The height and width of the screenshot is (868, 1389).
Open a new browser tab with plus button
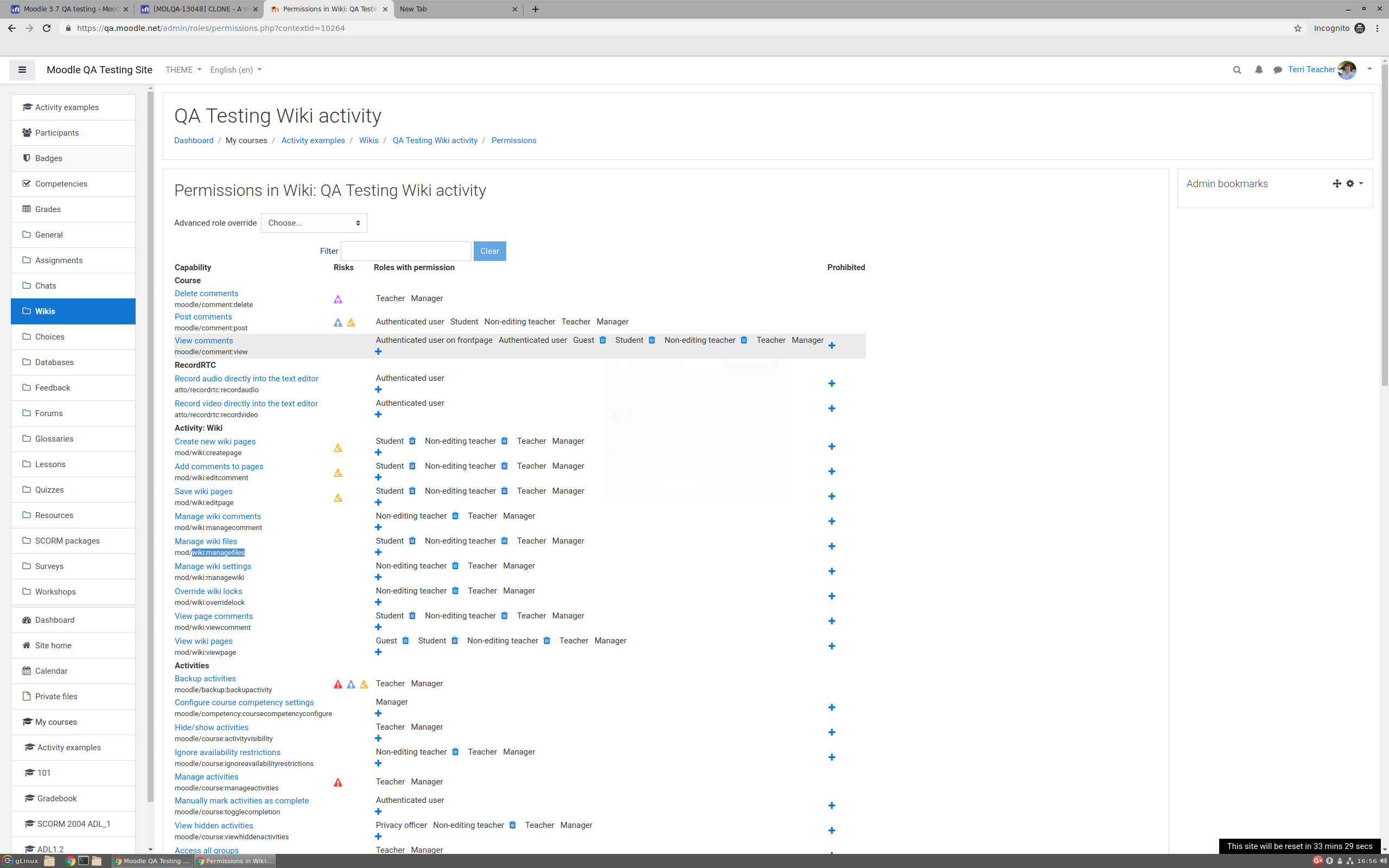tap(536, 9)
